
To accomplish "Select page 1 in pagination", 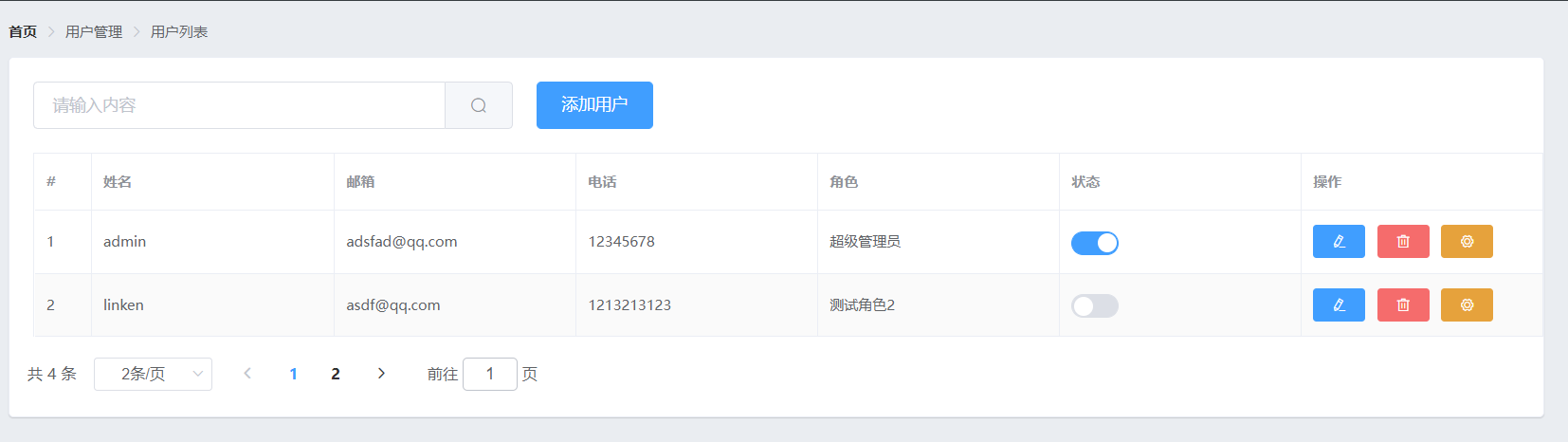I will pos(294,374).
